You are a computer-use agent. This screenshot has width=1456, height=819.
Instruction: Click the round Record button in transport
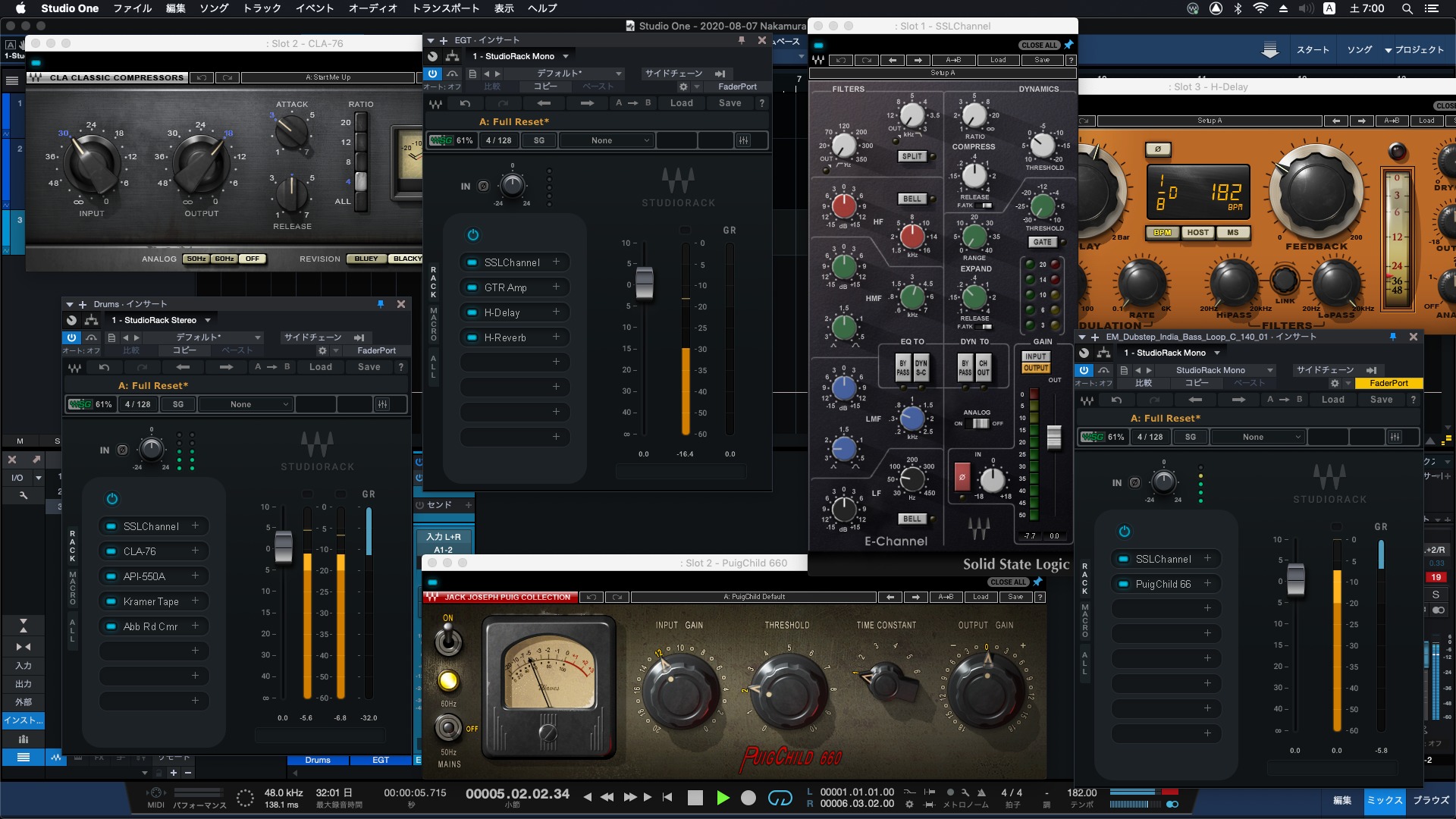[748, 797]
